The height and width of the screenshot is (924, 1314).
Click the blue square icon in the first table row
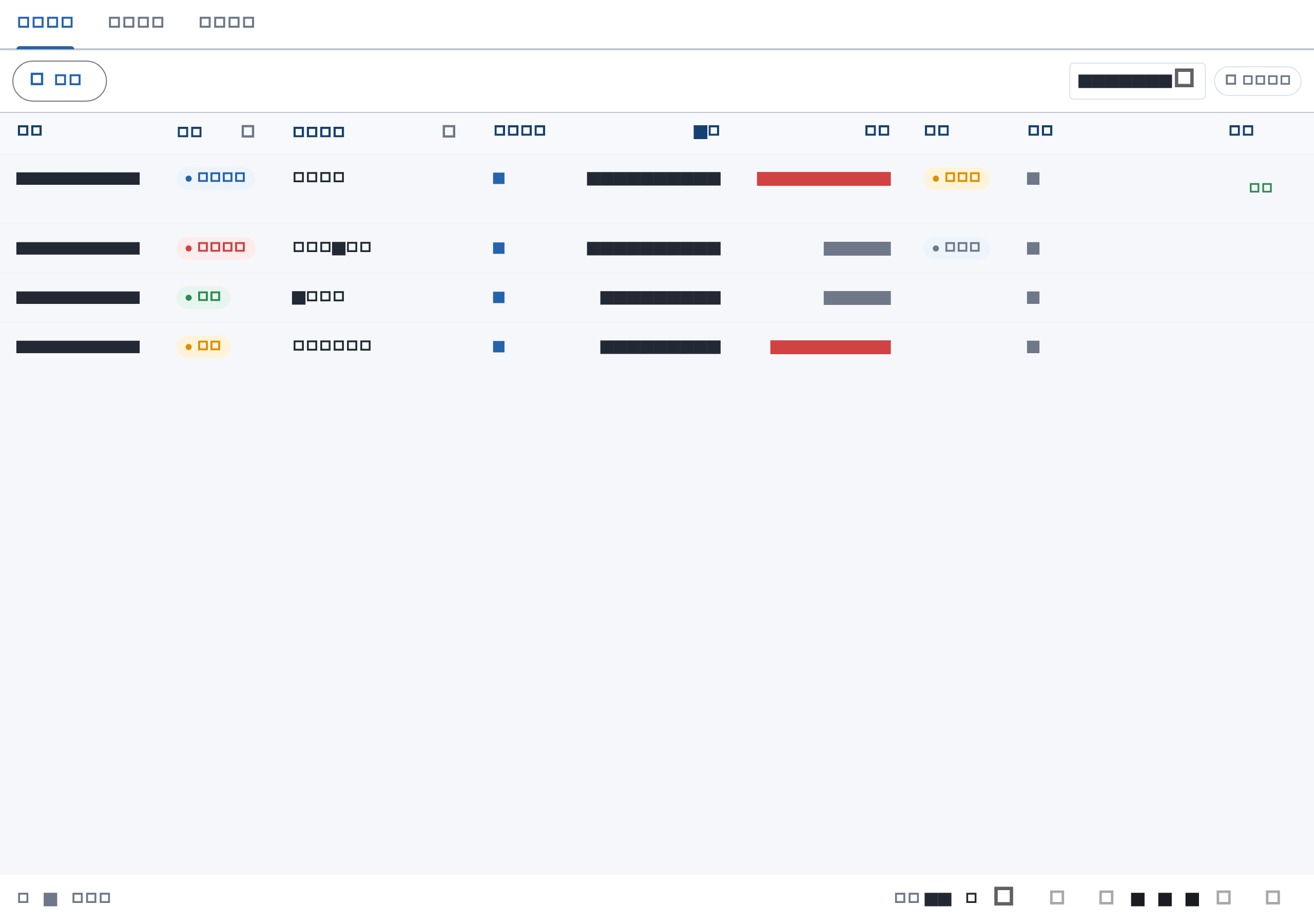pyautogui.click(x=499, y=179)
